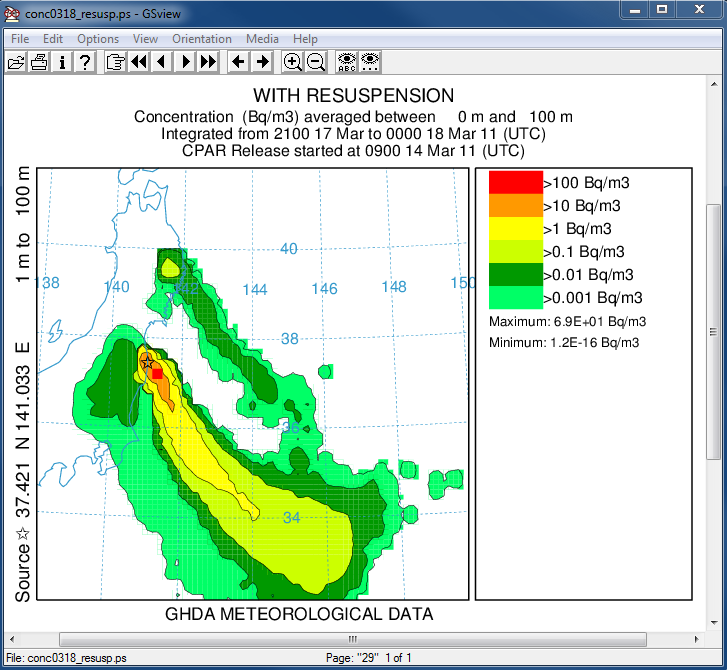Zoom in with the magnifier plus icon
This screenshot has height=670, width=727.
click(x=293, y=62)
